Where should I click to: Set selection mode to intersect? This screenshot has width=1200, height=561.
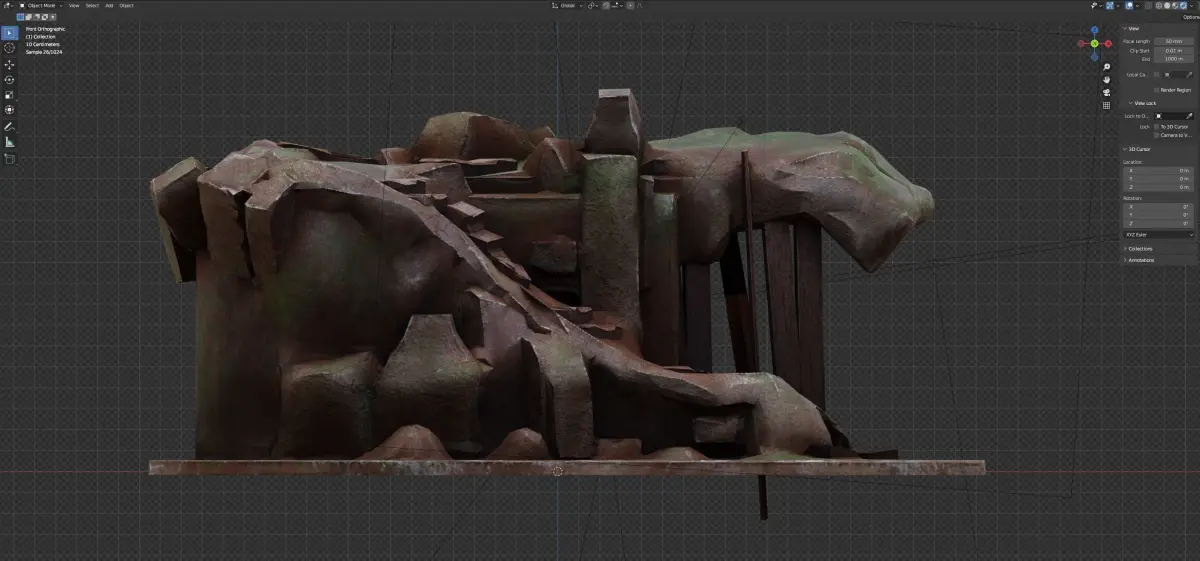coord(53,17)
